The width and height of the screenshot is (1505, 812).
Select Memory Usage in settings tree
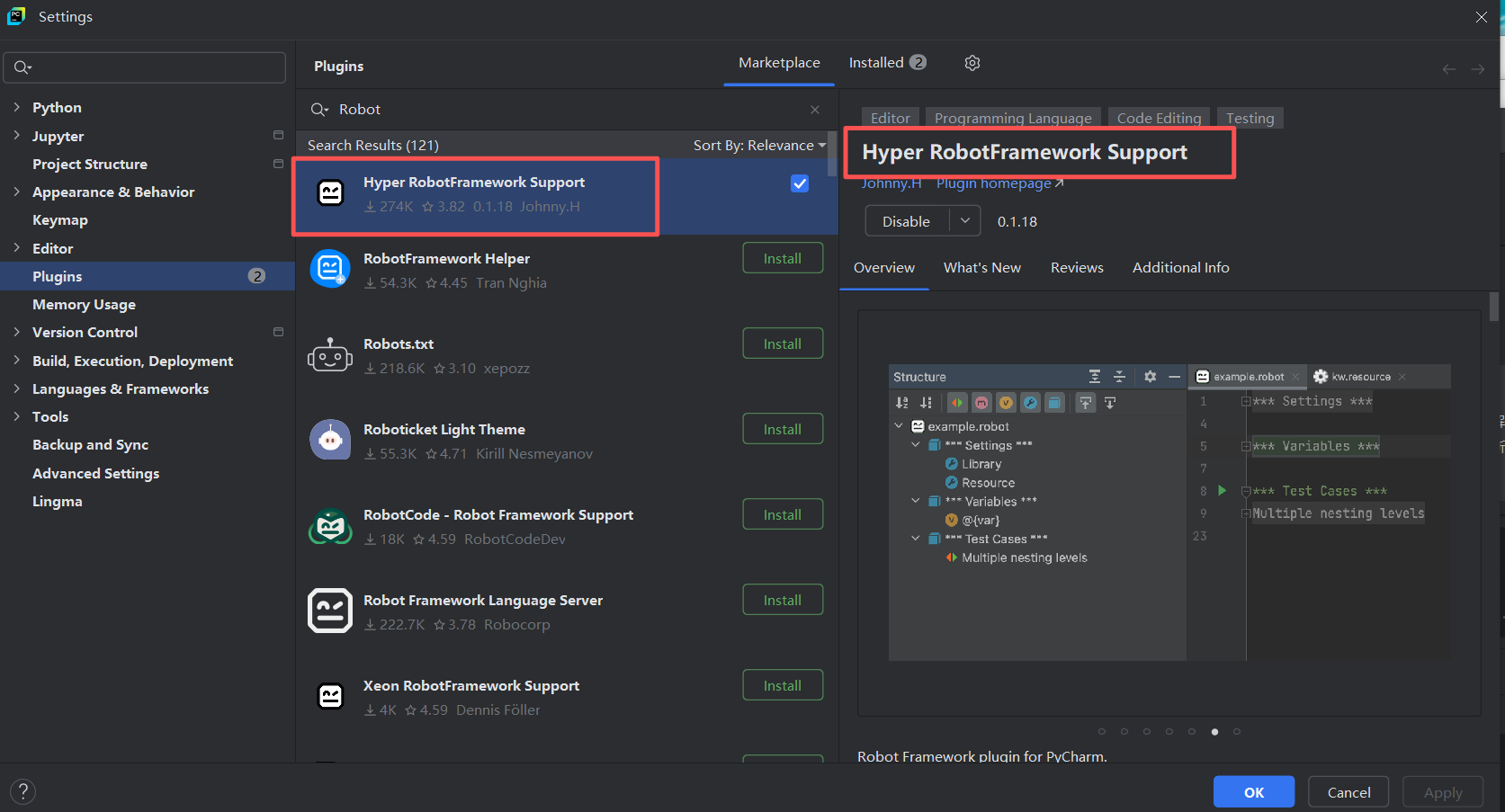pos(84,304)
